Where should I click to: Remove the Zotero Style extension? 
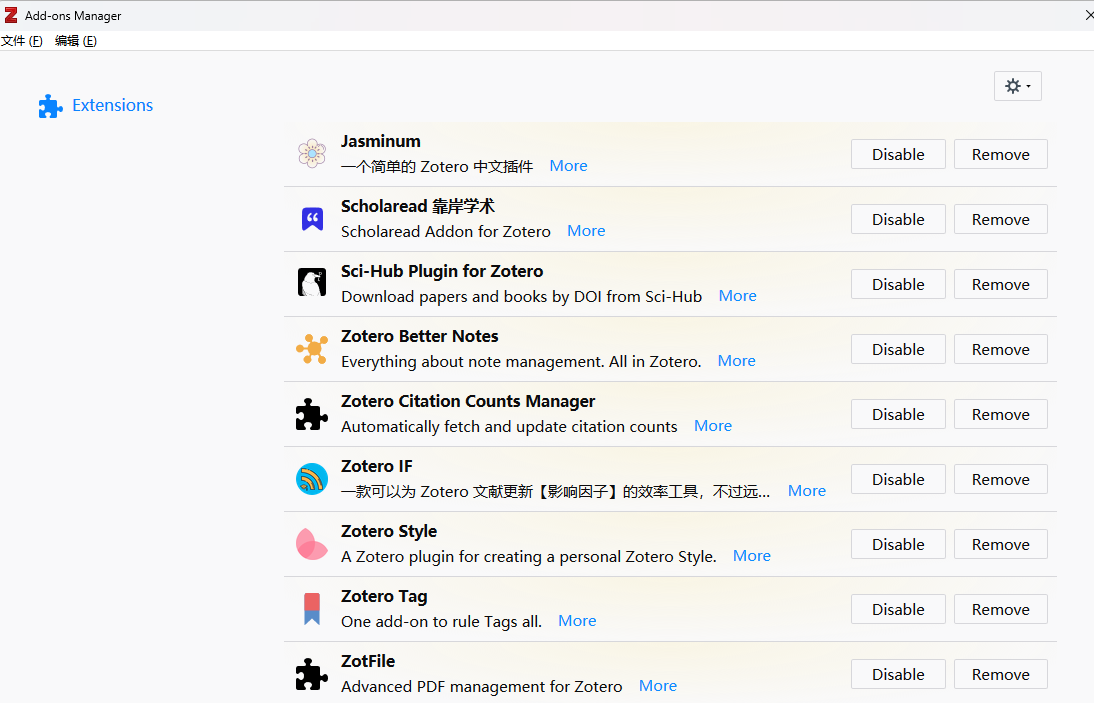(1001, 544)
